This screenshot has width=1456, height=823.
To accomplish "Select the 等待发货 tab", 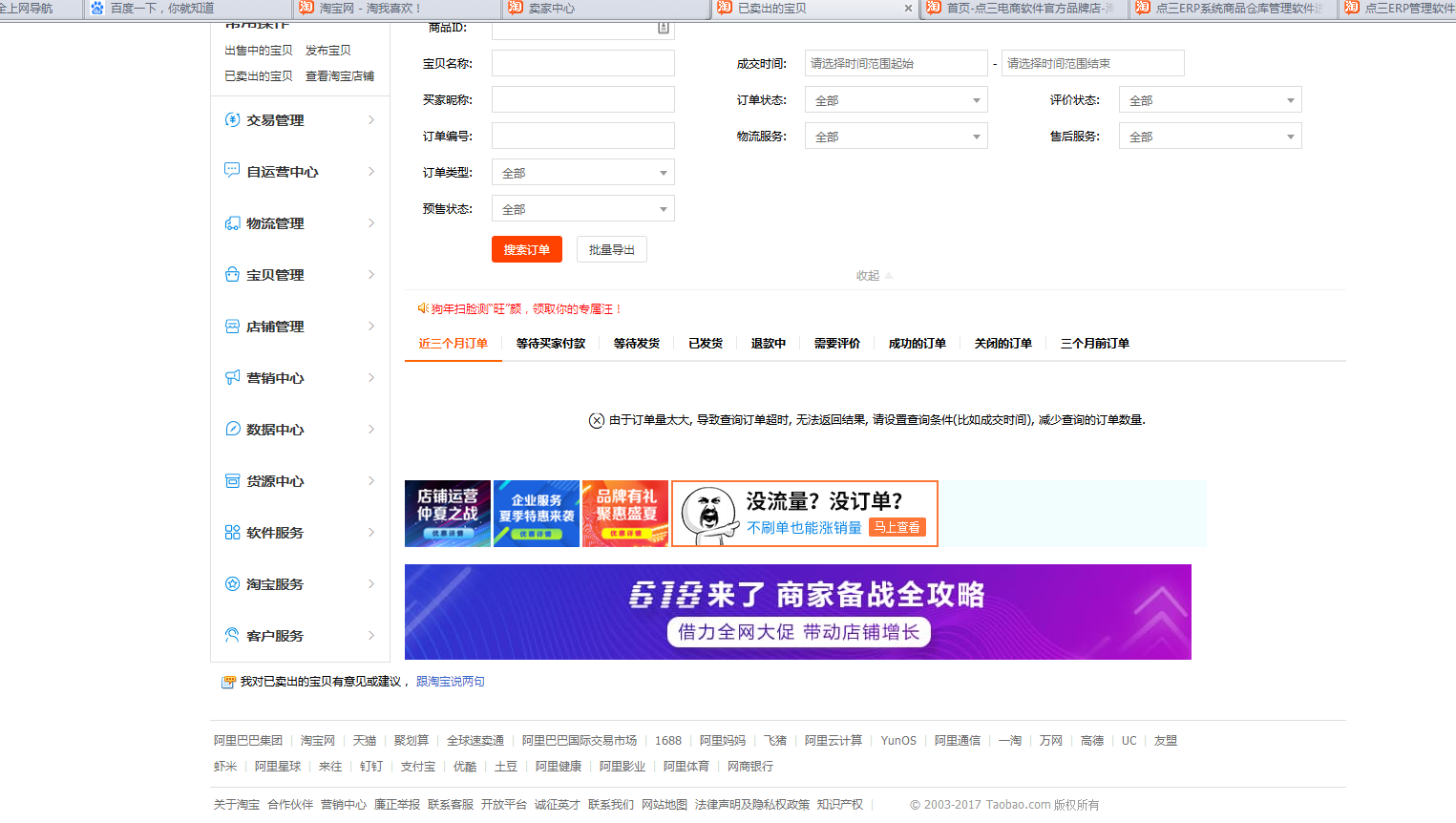I will 637,344.
